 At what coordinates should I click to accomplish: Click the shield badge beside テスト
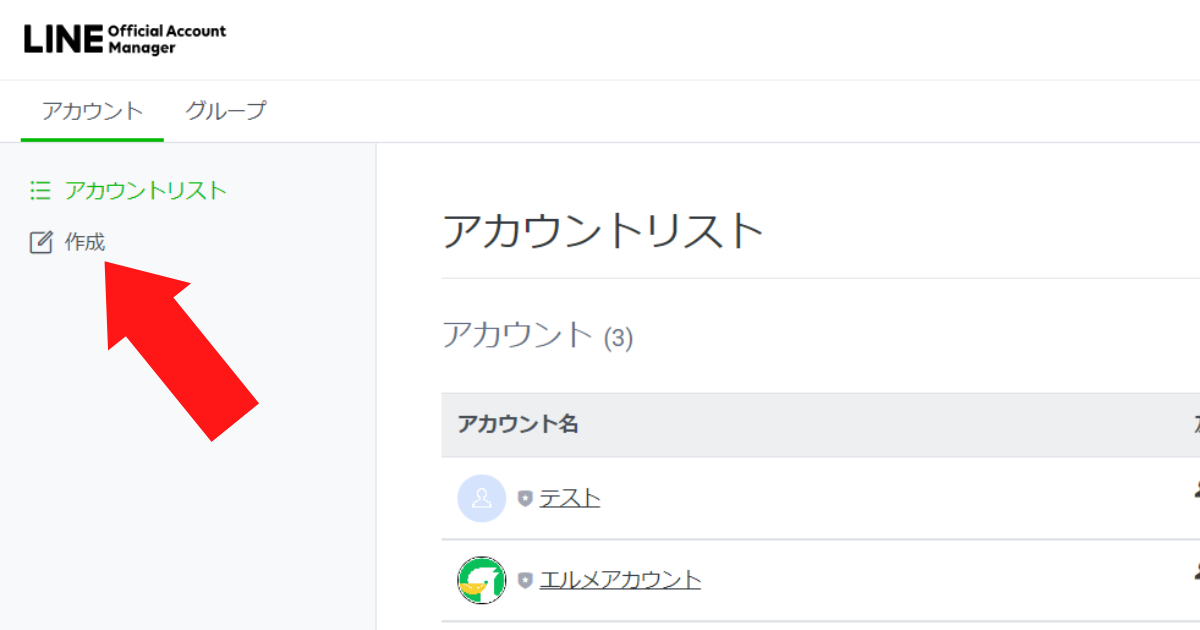click(525, 498)
